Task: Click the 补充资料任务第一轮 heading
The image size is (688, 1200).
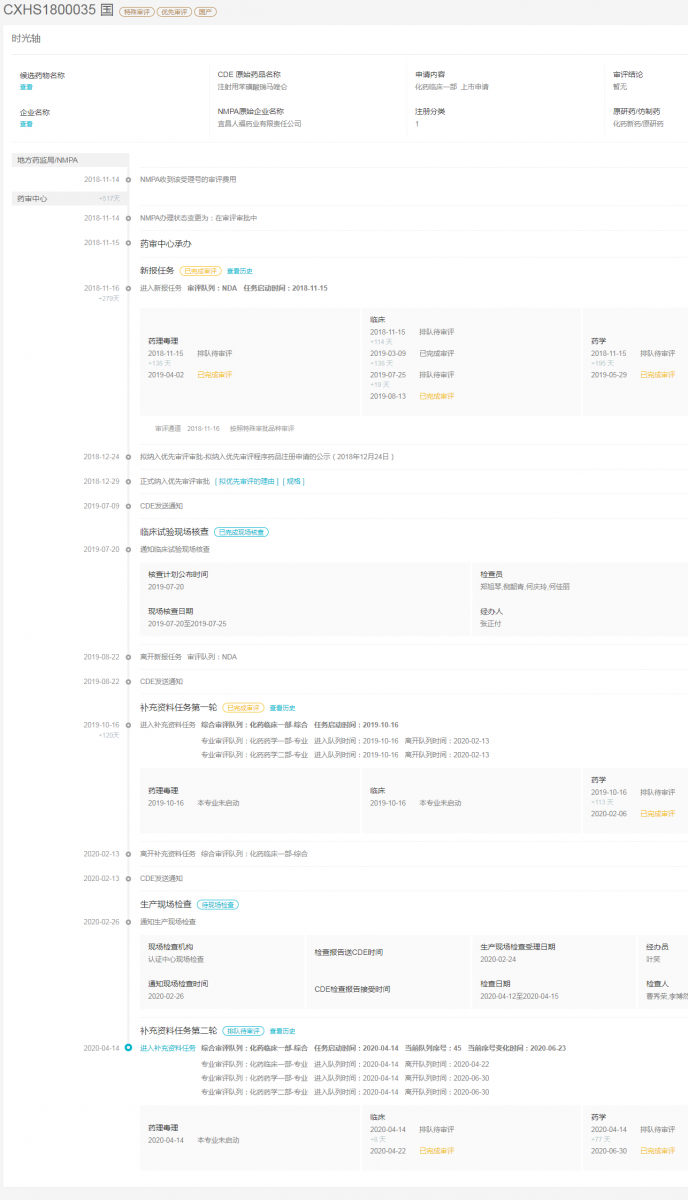Action: click(x=178, y=707)
